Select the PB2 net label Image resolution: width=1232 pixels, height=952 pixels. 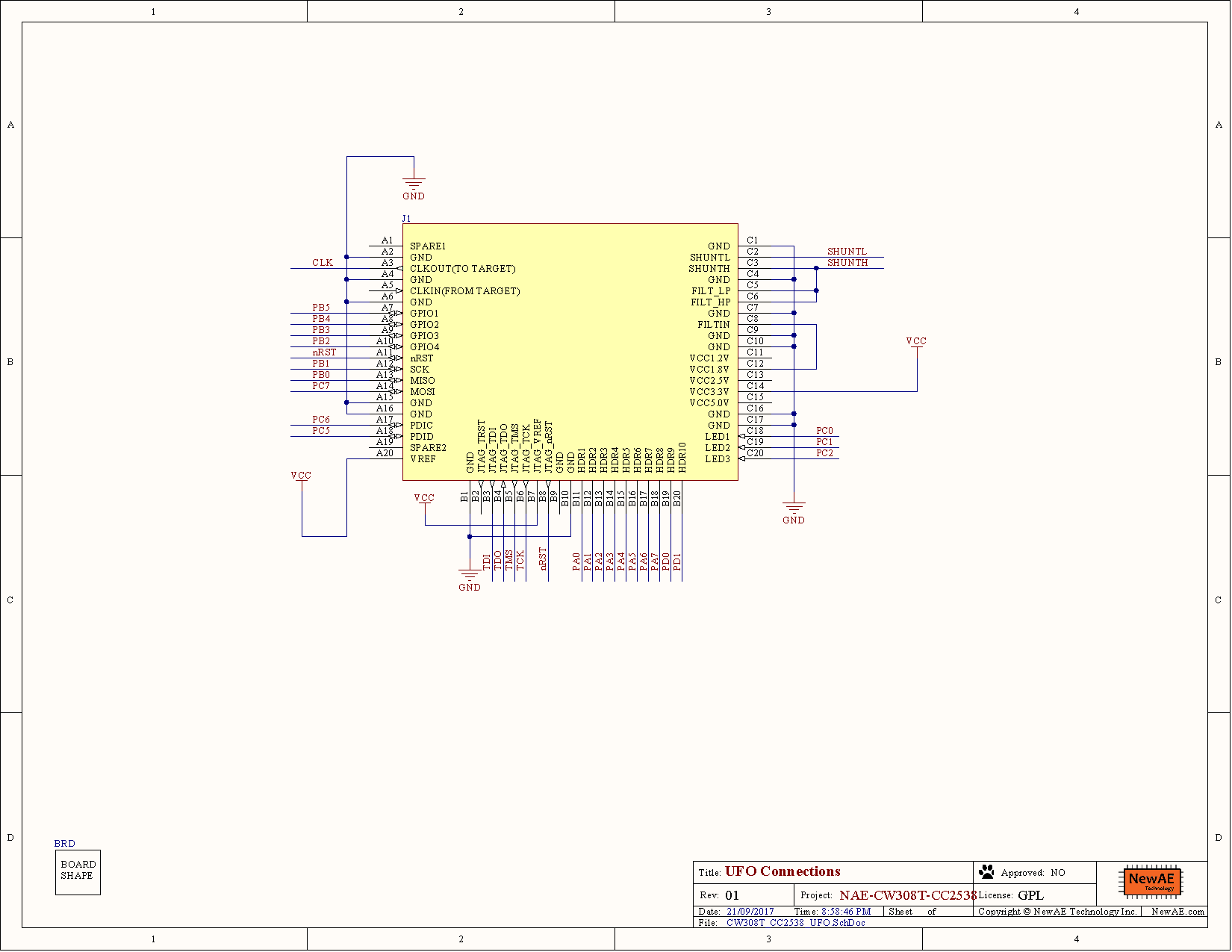tap(321, 341)
